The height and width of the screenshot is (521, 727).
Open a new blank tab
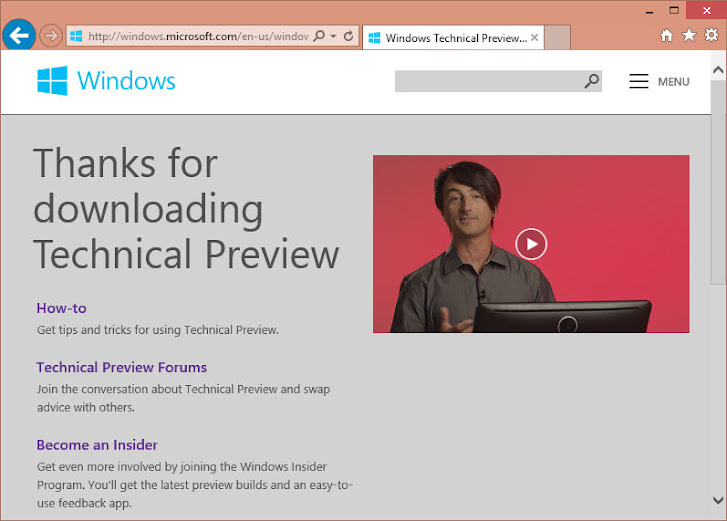point(557,38)
